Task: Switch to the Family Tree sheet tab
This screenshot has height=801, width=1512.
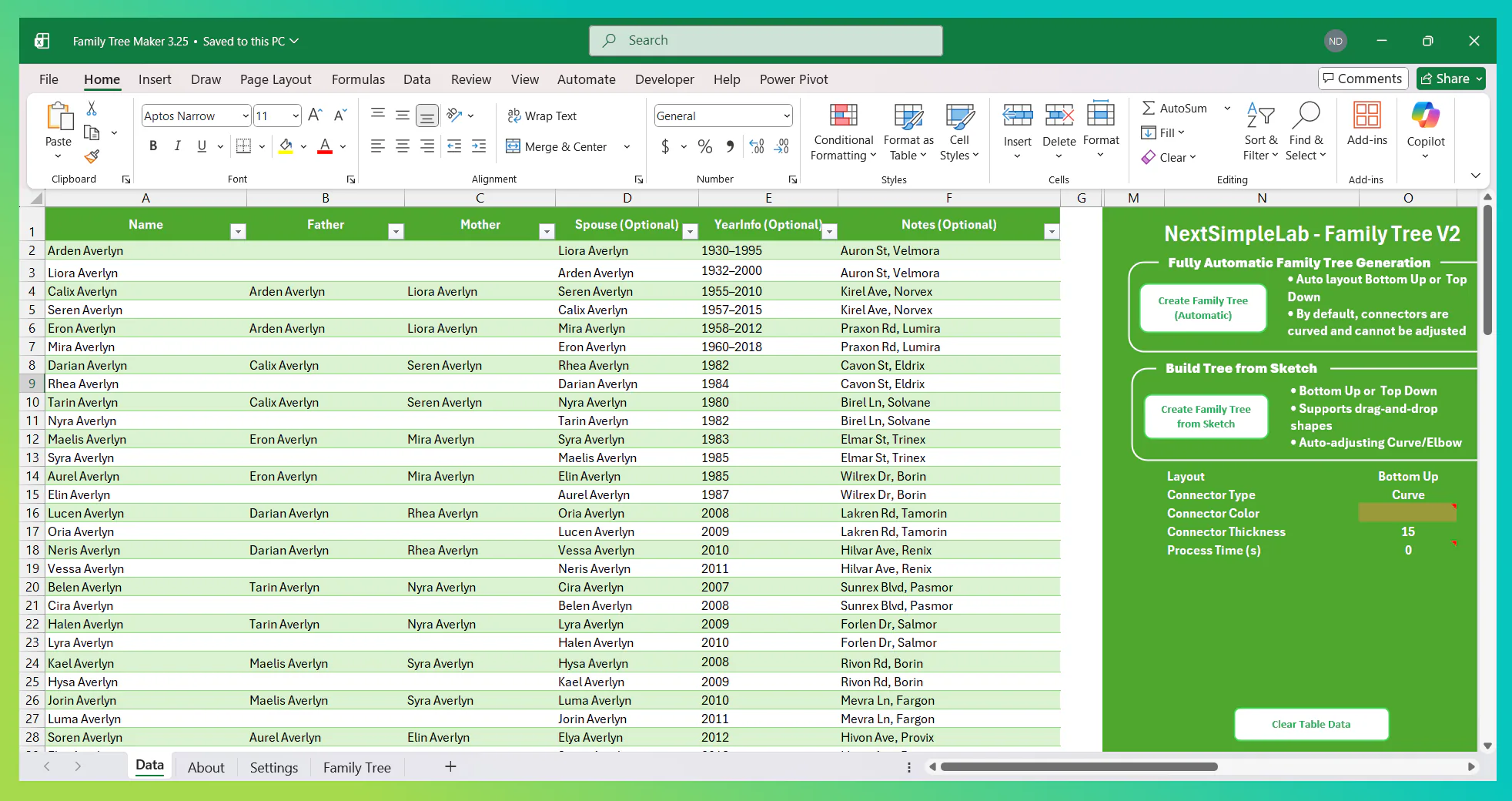Action: point(356,767)
